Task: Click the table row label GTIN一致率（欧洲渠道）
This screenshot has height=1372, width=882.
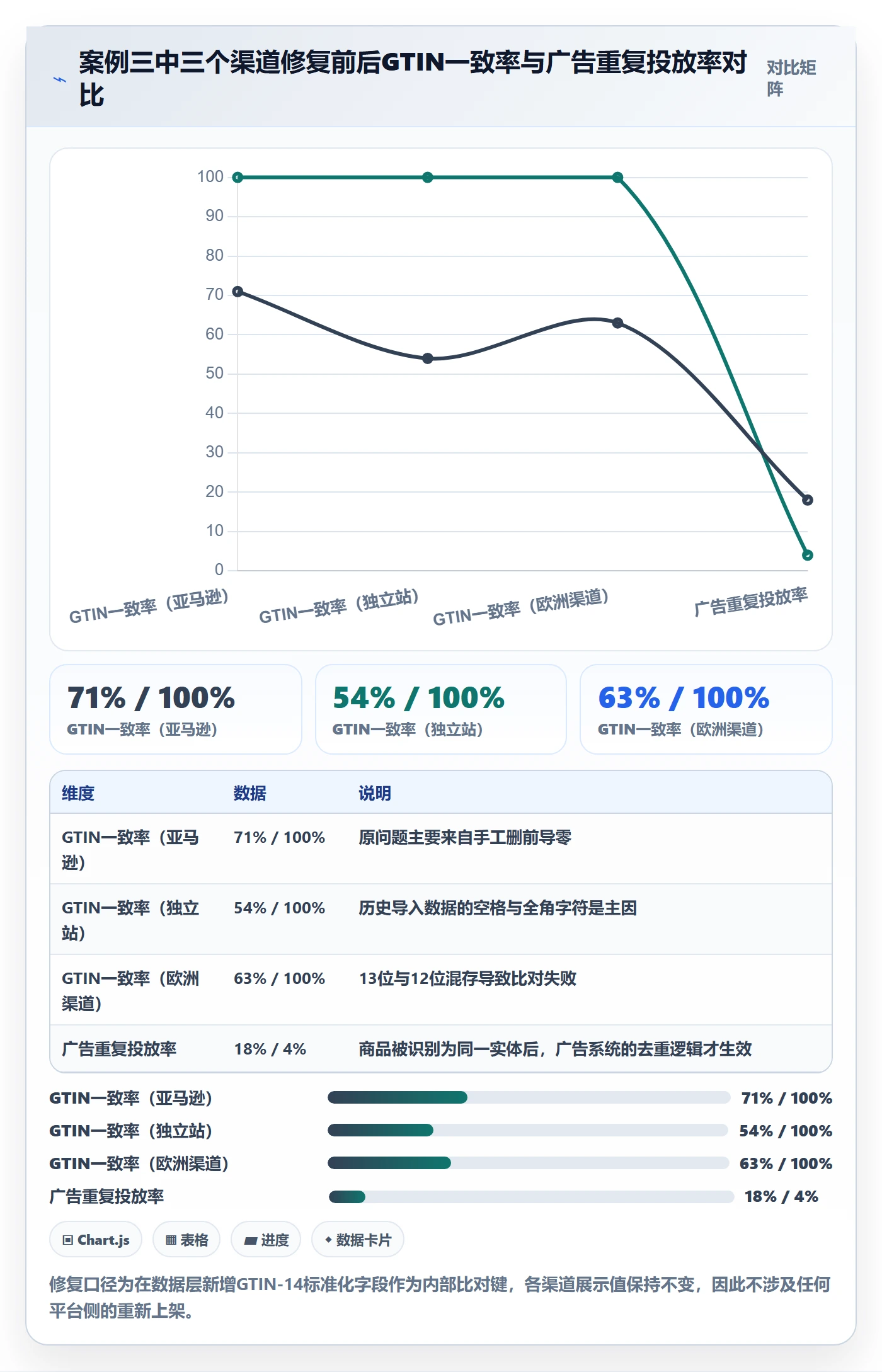Action: pos(130,990)
